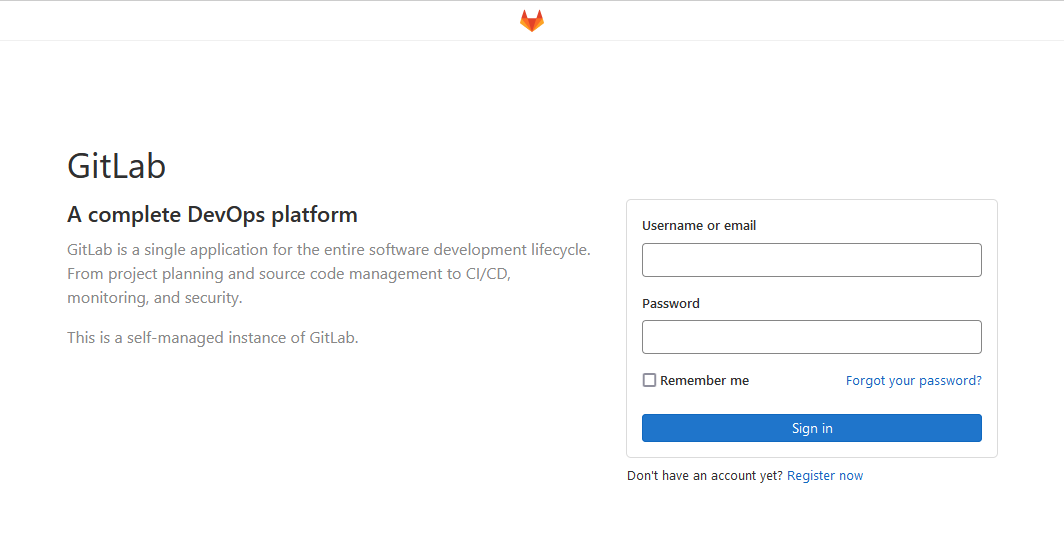Follow the Register now link

point(825,476)
